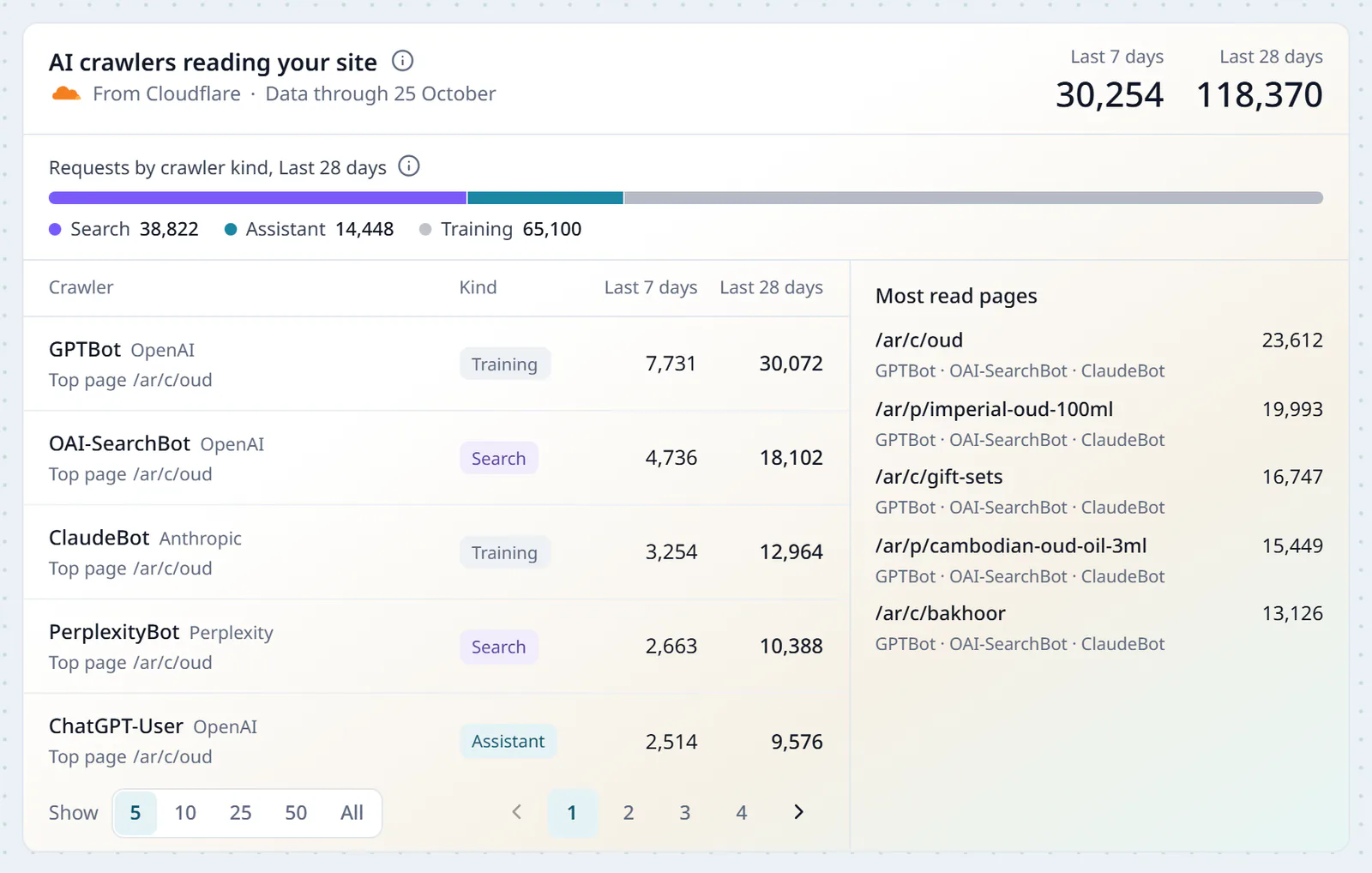Click Assistant badge in ChatGPT-User row
This screenshot has height=873, width=1372.
508,741
